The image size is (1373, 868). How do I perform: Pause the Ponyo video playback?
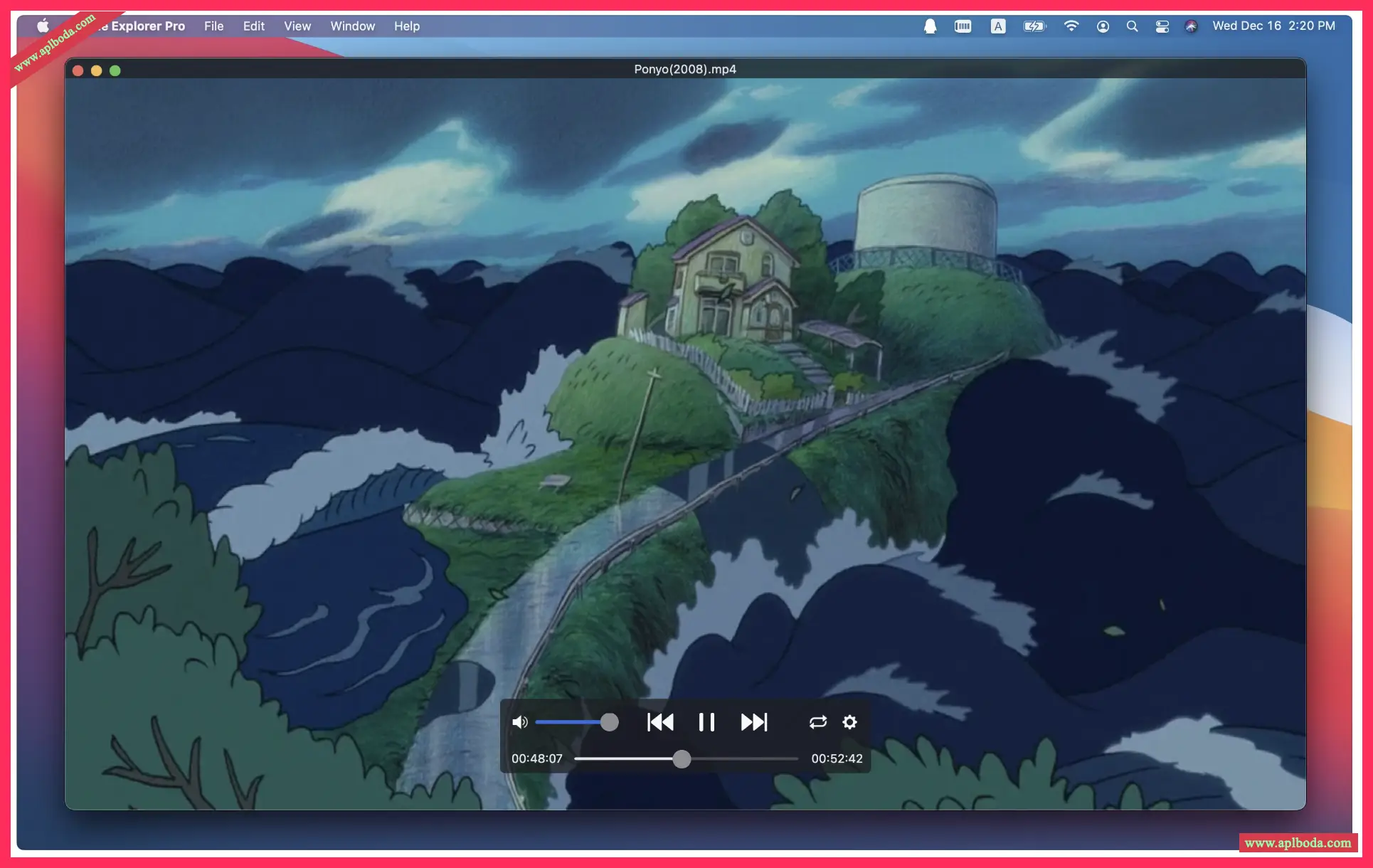706,722
